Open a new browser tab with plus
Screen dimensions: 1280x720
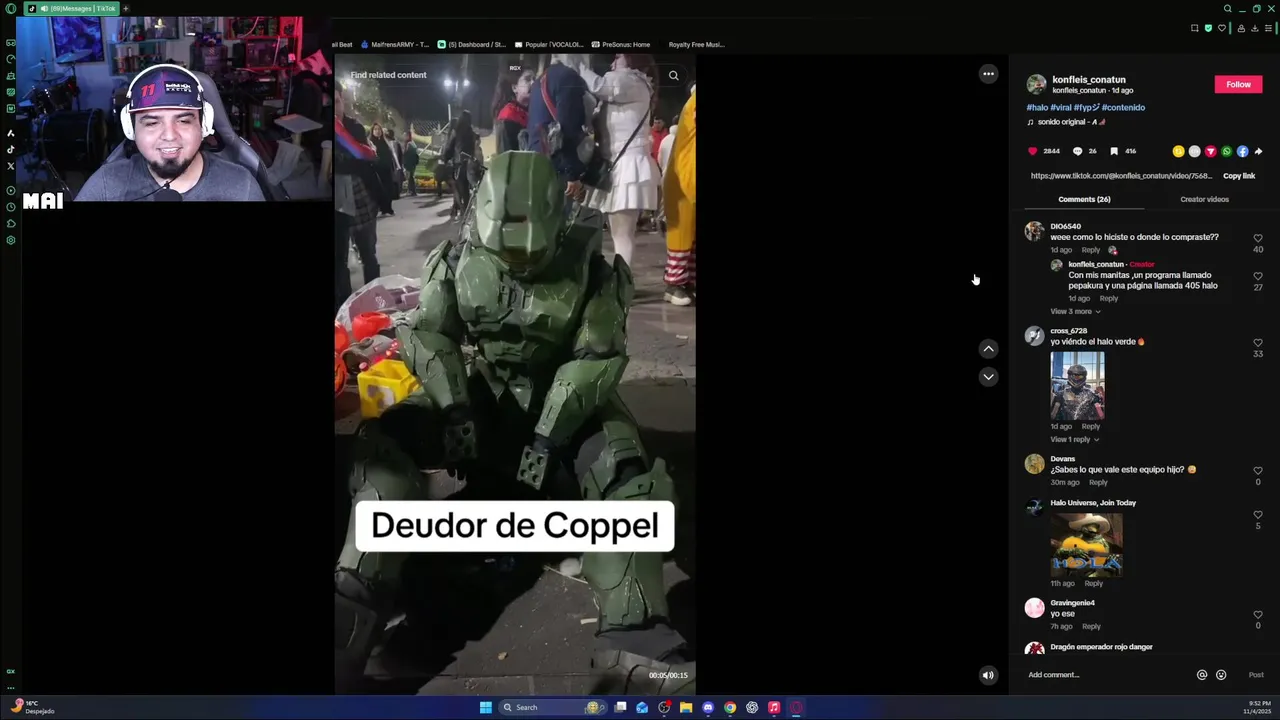pyautogui.click(x=125, y=8)
